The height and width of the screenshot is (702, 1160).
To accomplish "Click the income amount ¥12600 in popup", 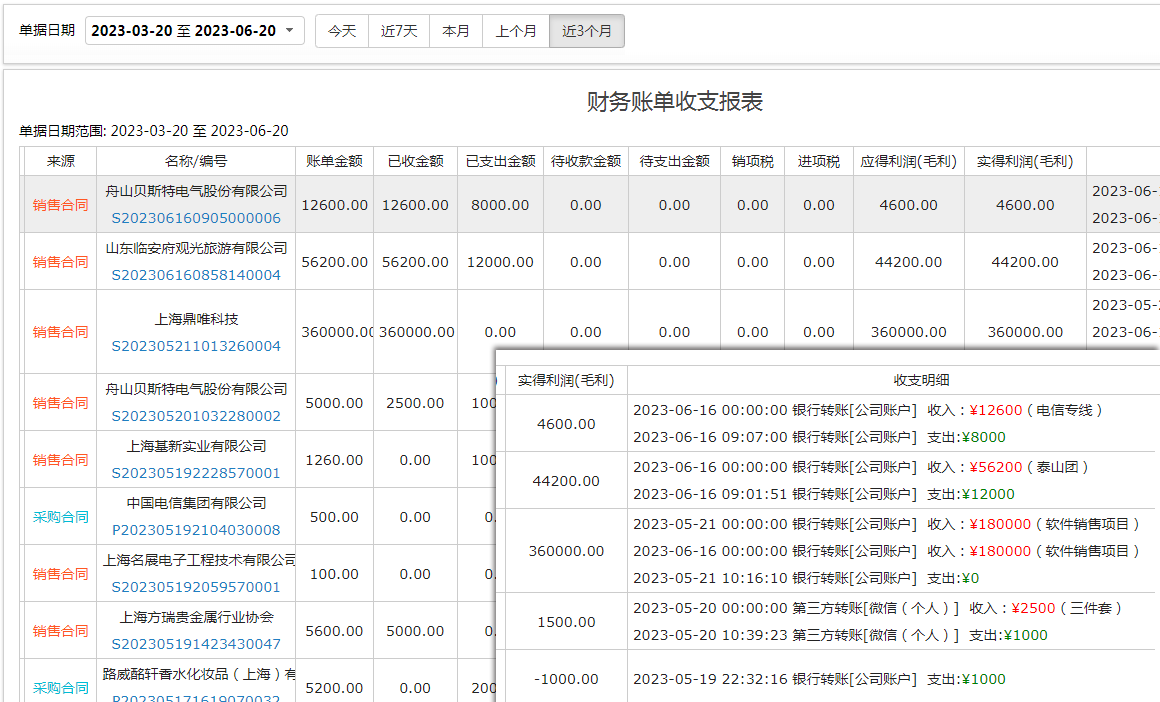I will tap(996, 411).
